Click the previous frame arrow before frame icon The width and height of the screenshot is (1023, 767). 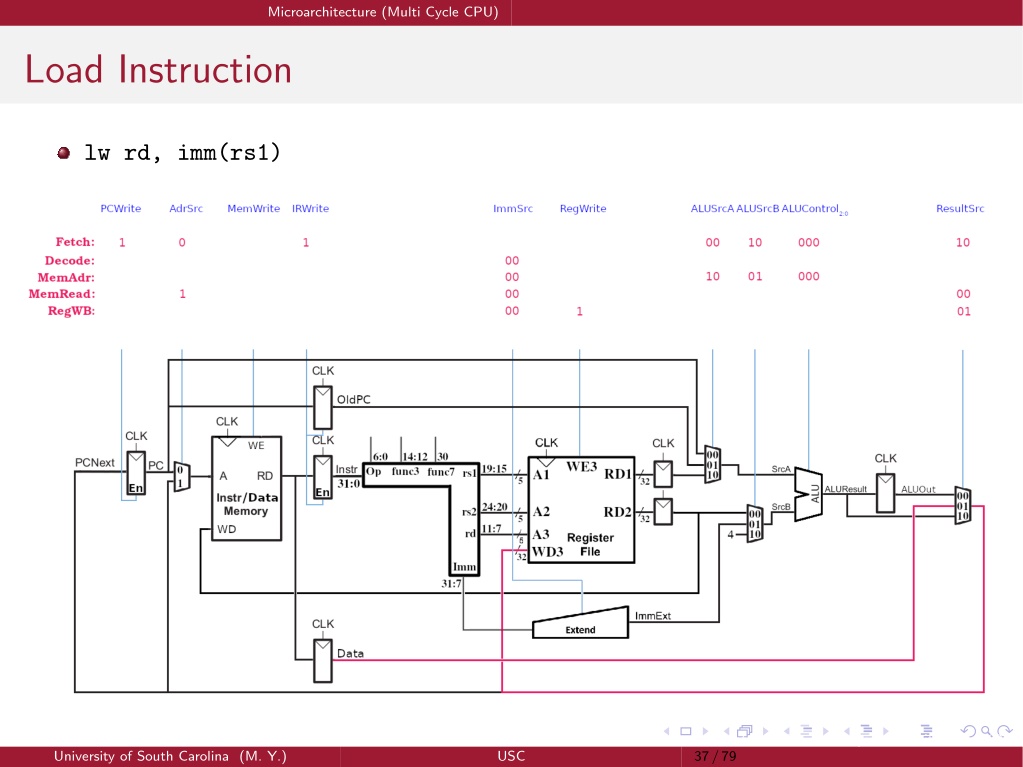726,731
